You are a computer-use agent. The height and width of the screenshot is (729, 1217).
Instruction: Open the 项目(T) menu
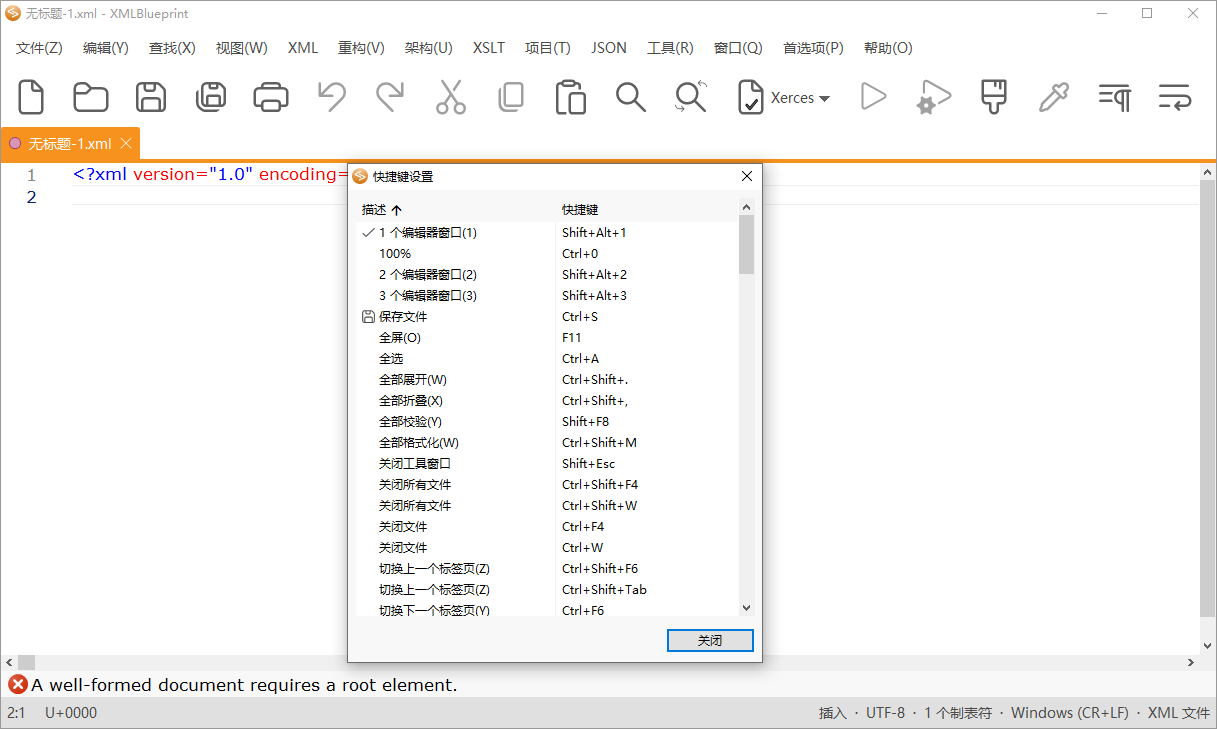pyautogui.click(x=548, y=48)
